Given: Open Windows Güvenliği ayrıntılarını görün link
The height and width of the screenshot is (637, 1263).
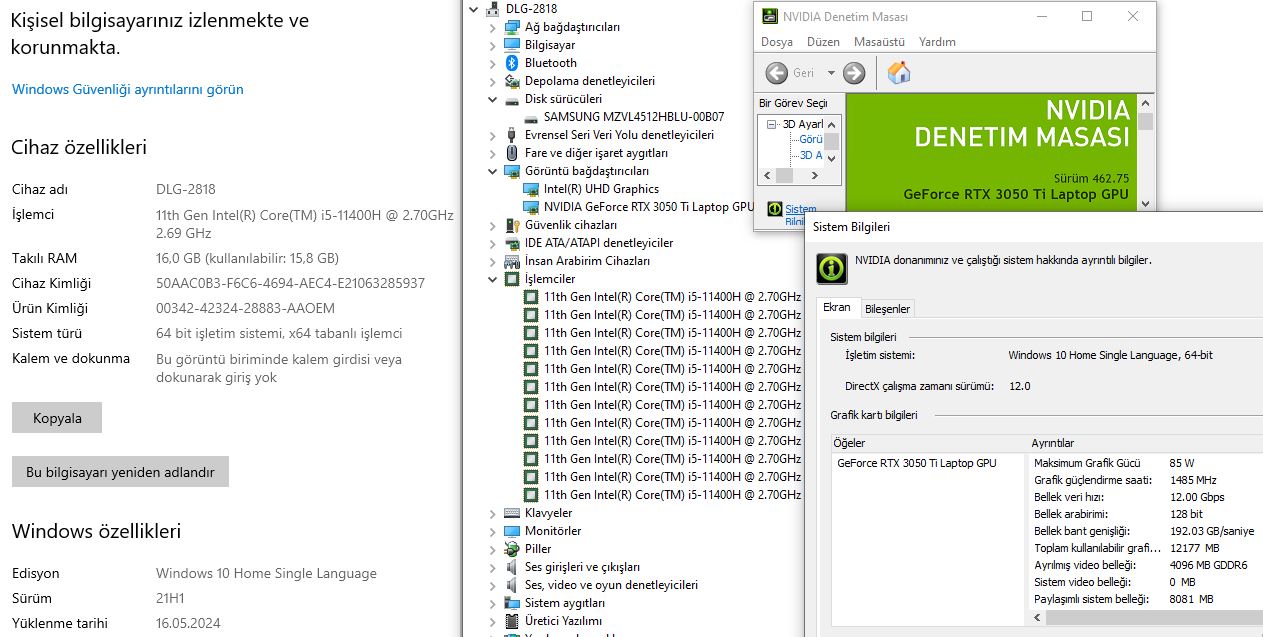Looking at the screenshot, I should 127,89.
